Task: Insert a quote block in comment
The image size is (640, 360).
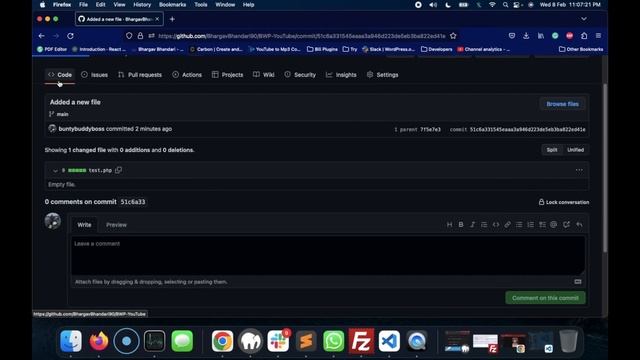Action: (x=484, y=224)
